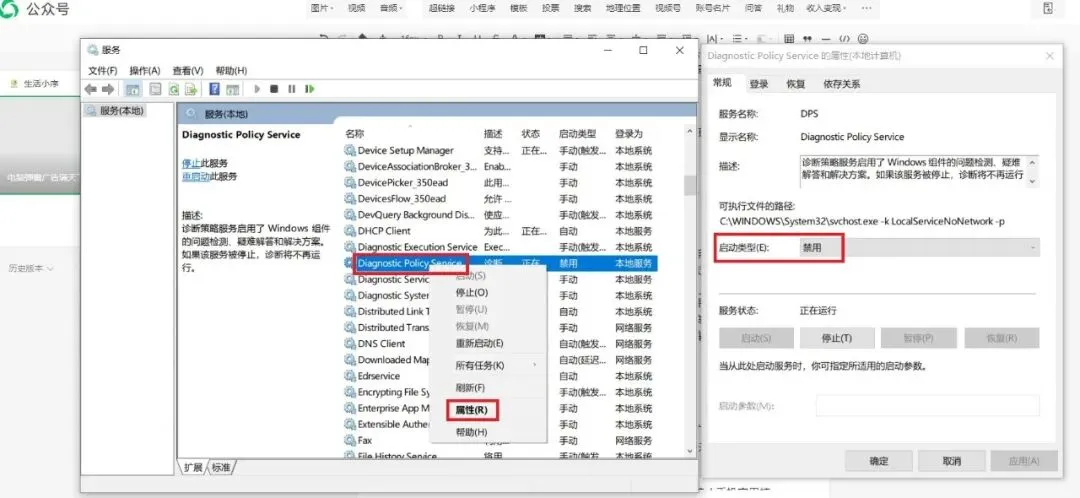1080x498 pixels.
Task: Click the services list scroll-up arrow
Action: pyautogui.click(x=689, y=130)
